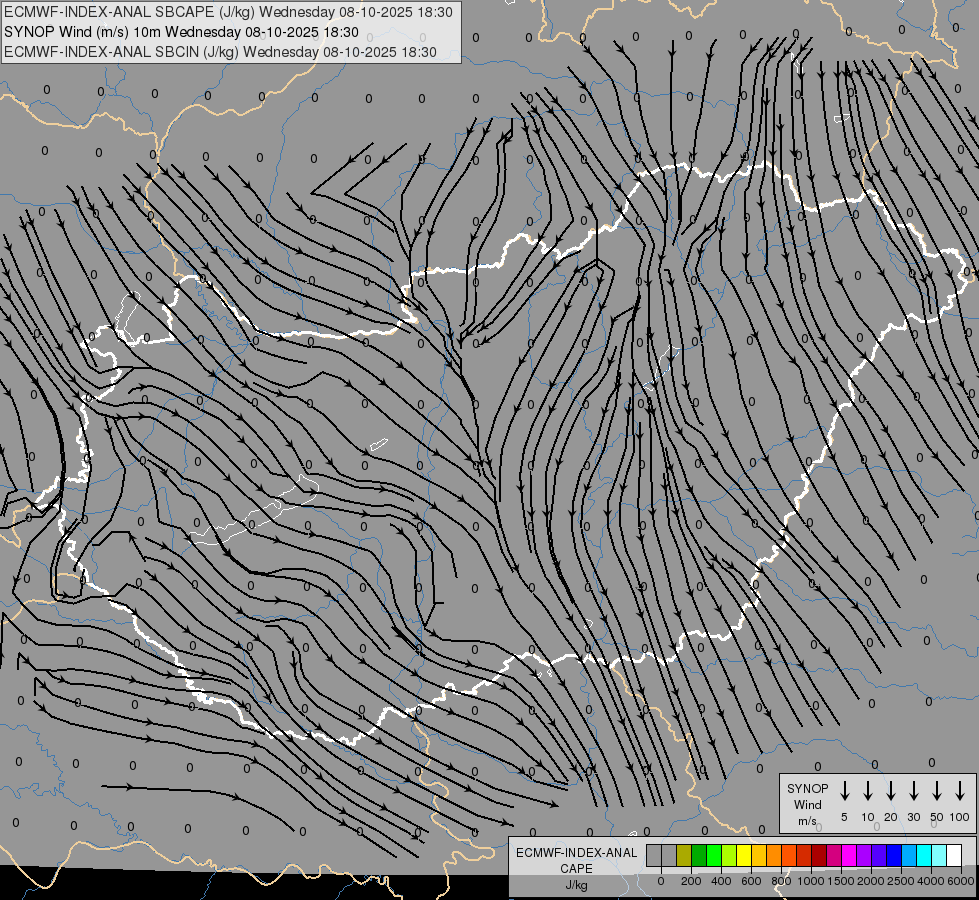This screenshot has width=979, height=900.
Task: Select the olive CAPE colorbar swatch
Action: point(684,855)
